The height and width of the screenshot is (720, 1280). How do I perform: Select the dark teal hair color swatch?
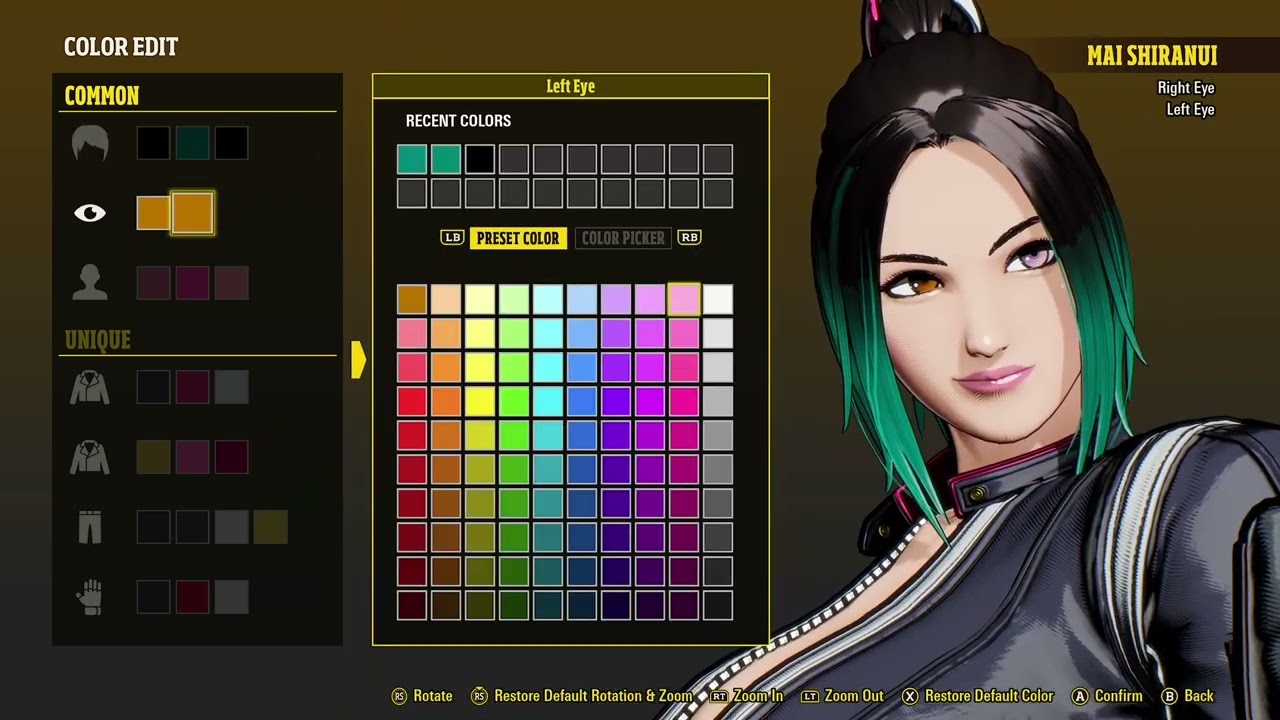[x=192, y=143]
